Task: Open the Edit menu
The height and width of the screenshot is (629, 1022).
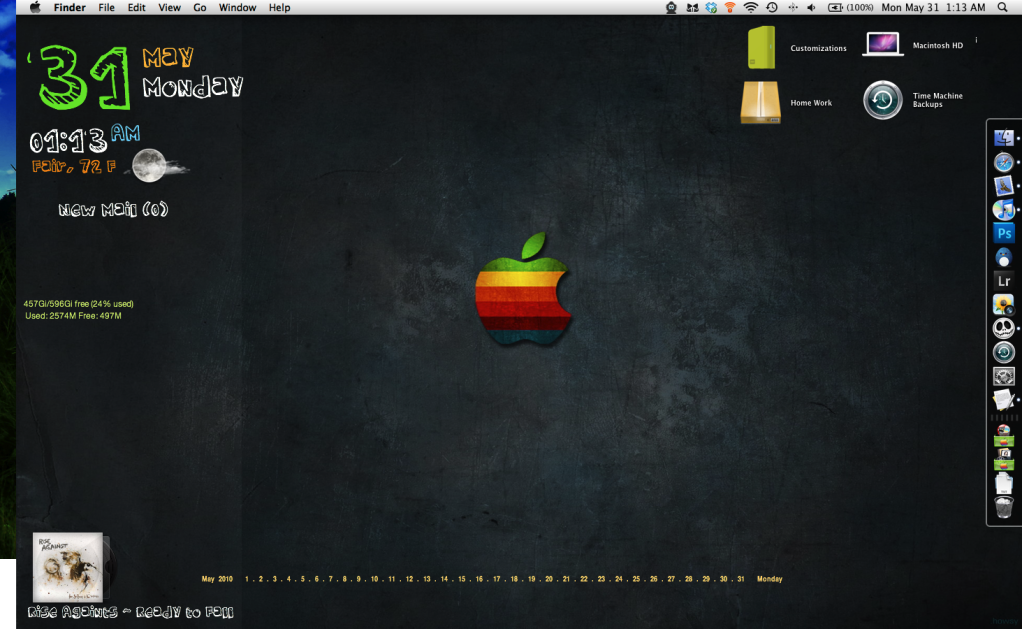Action: (x=136, y=8)
